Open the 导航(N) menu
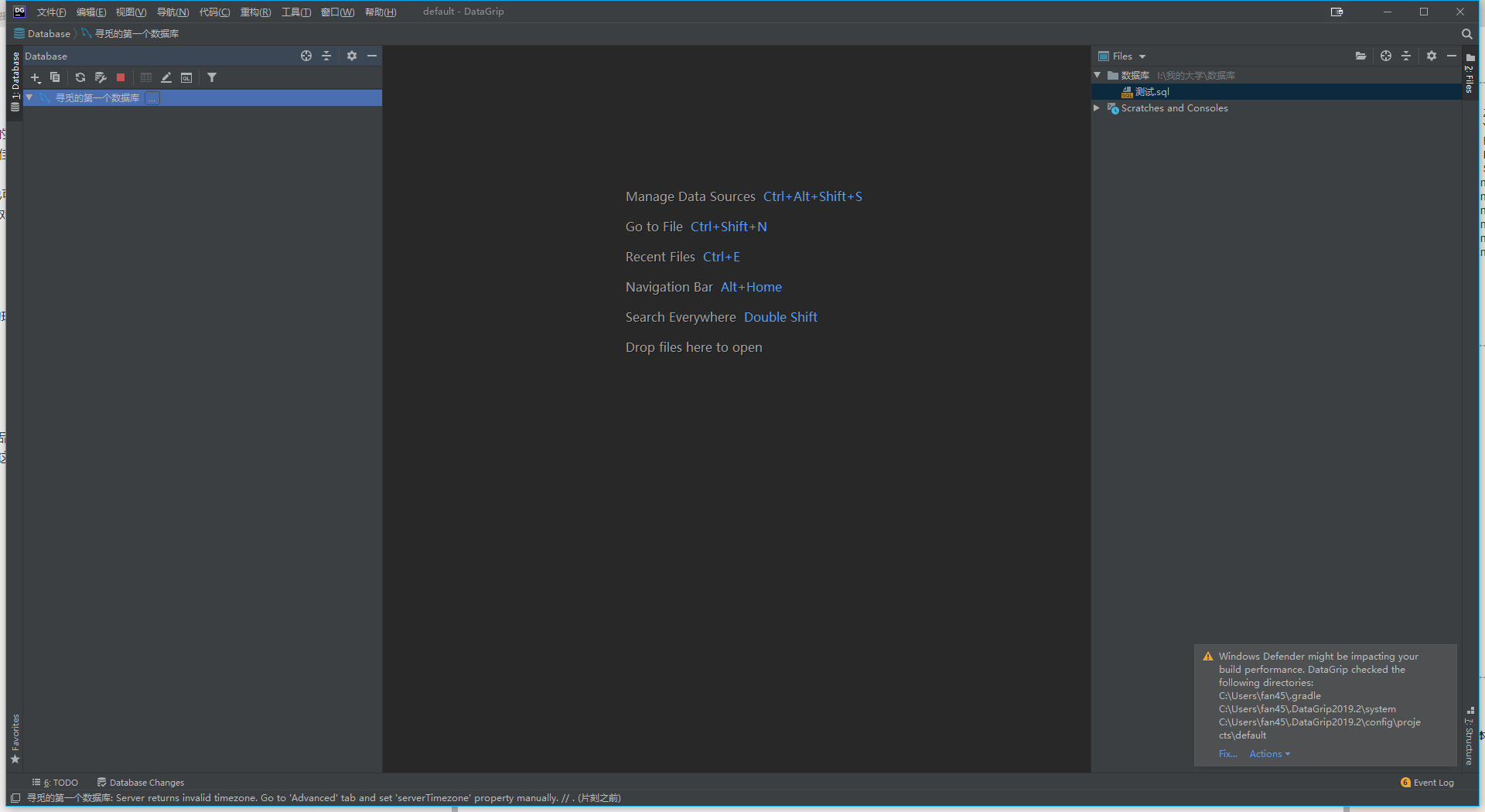The image size is (1485, 812). (172, 12)
